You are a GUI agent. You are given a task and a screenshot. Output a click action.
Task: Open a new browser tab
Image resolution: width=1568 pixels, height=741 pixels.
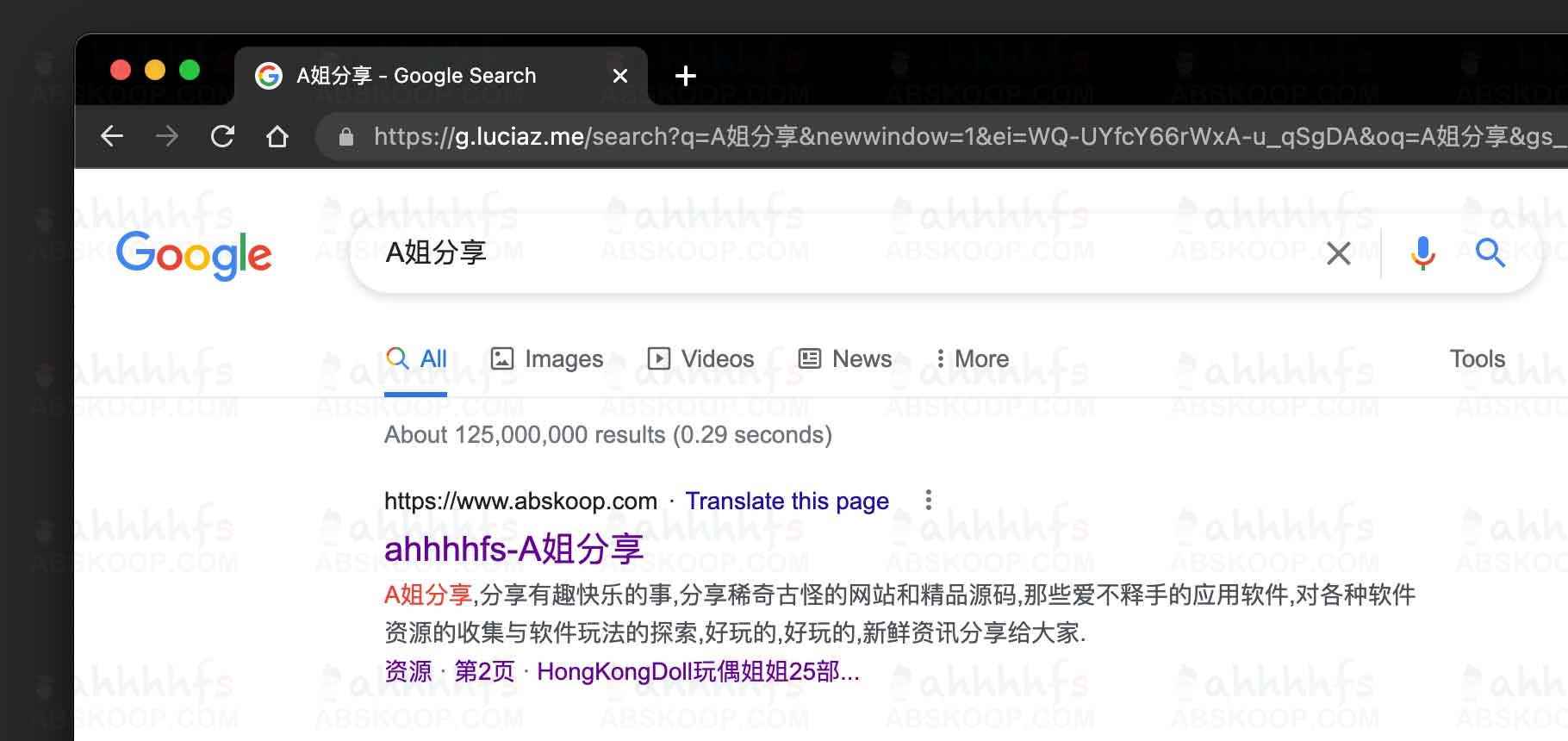685,76
